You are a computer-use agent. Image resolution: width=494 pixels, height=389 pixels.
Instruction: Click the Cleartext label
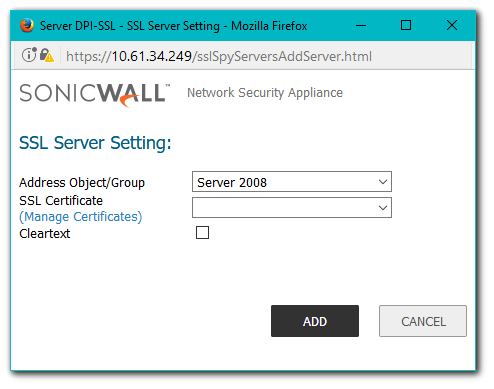(x=45, y=234)
